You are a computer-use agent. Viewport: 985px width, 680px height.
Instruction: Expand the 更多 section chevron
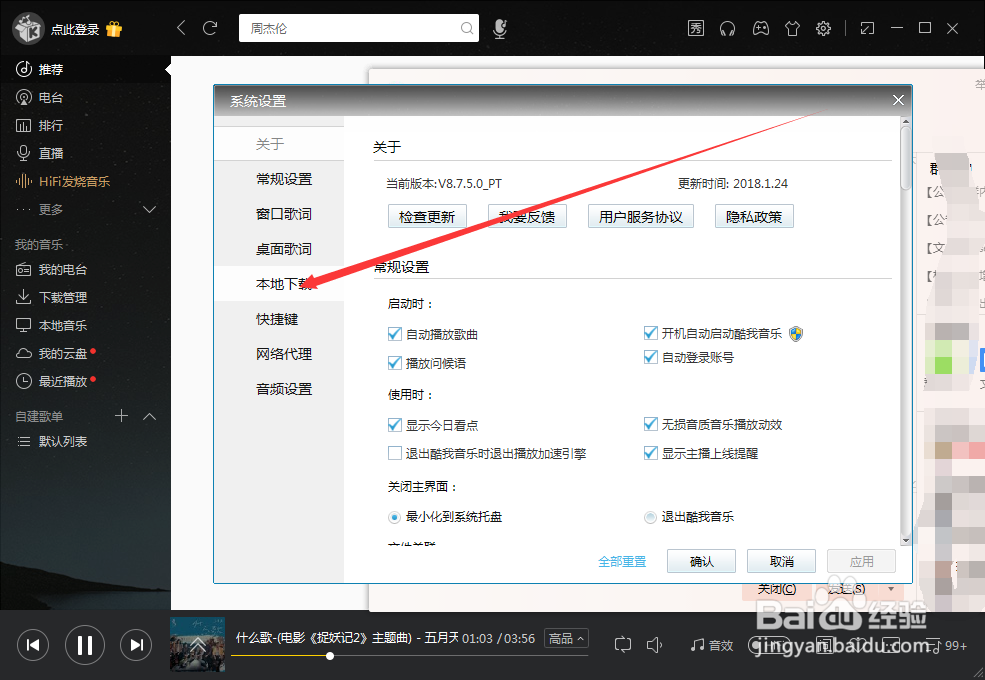[x=150, y=209]
